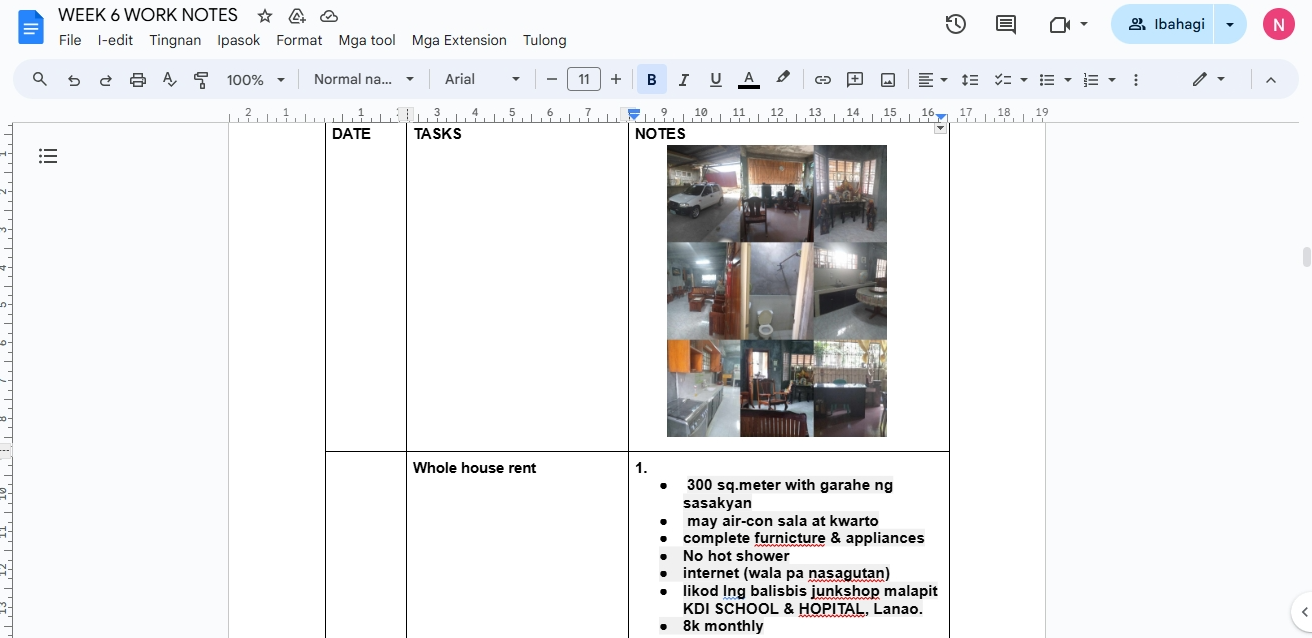Open the version history clock icon

[956, 24]
